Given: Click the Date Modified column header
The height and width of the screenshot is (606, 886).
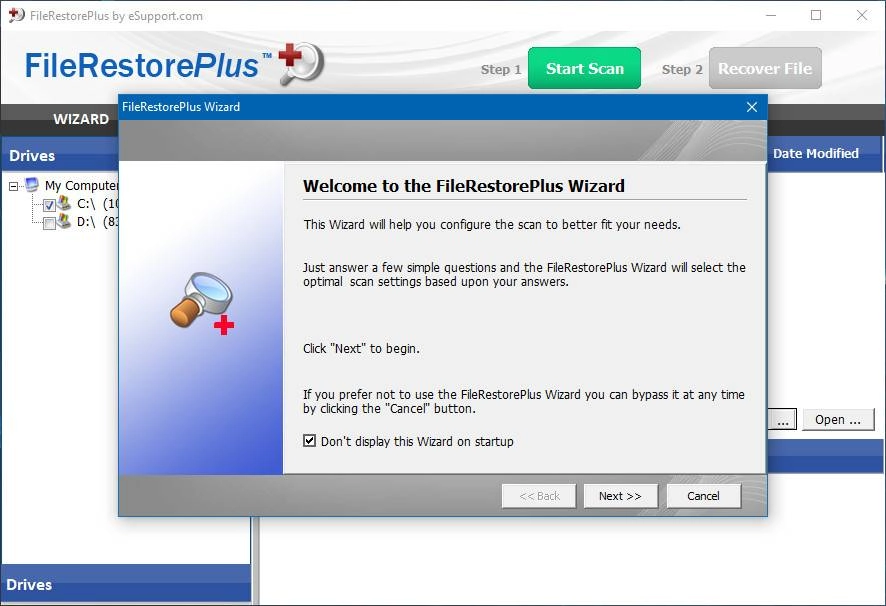Looking at the screenshot, I should [x=815, y=153].
